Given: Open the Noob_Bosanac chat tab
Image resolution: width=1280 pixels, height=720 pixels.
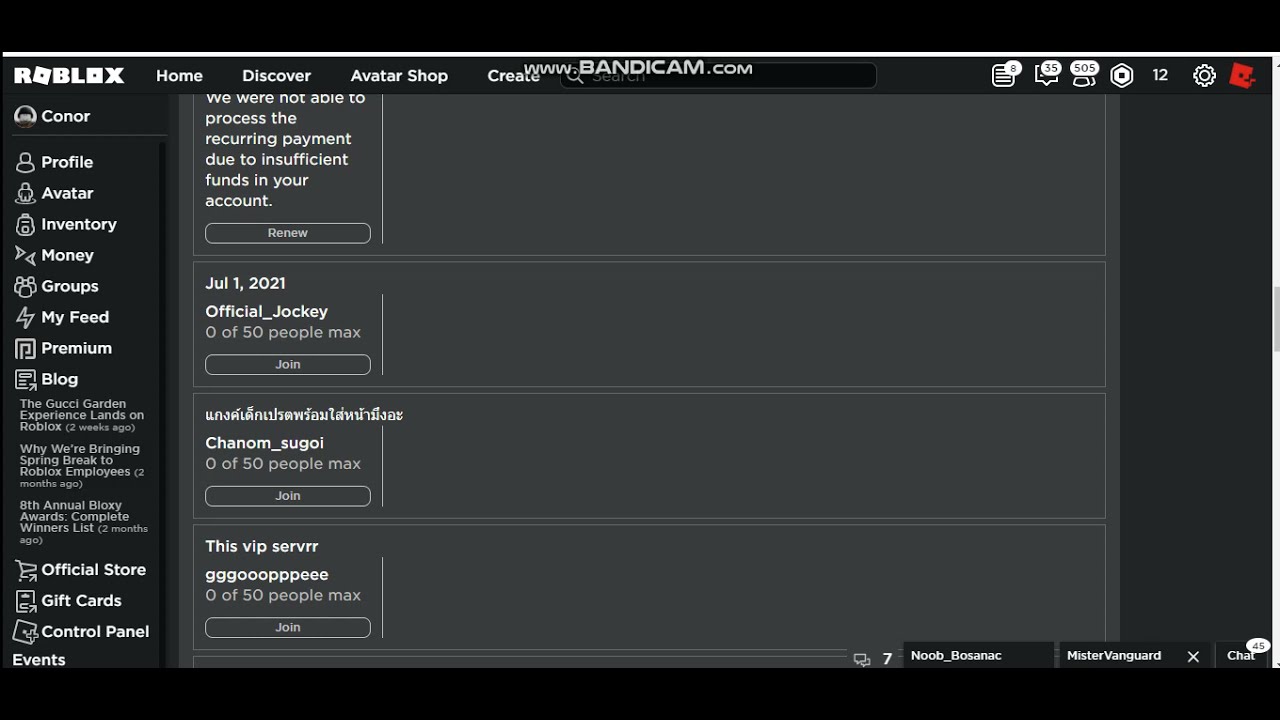Looking at the screenshot, I should (x=978, y=656).
